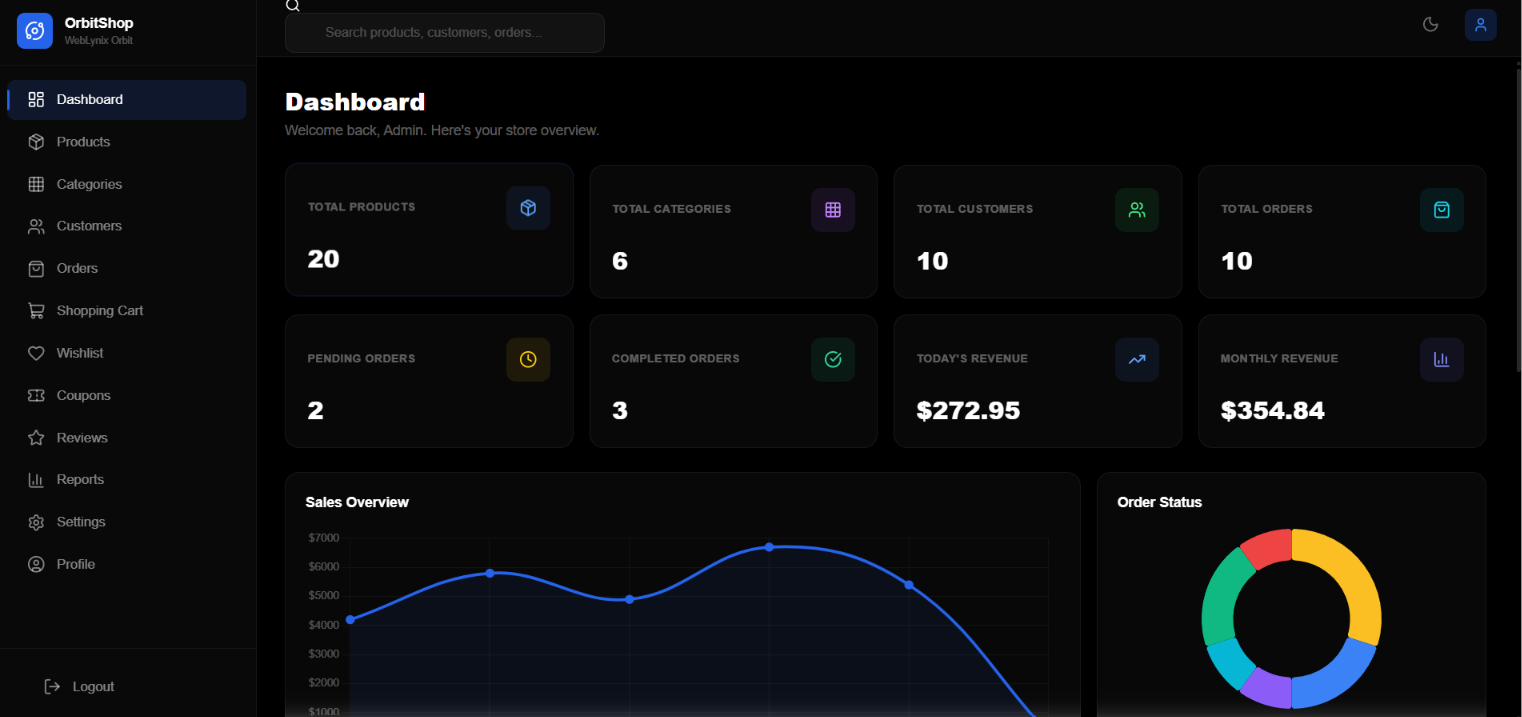Image resolution: width=1522 pixels, height=717 pixels.
Task: Select the cyan donut chart segment
Action: tap(1228, 662)
